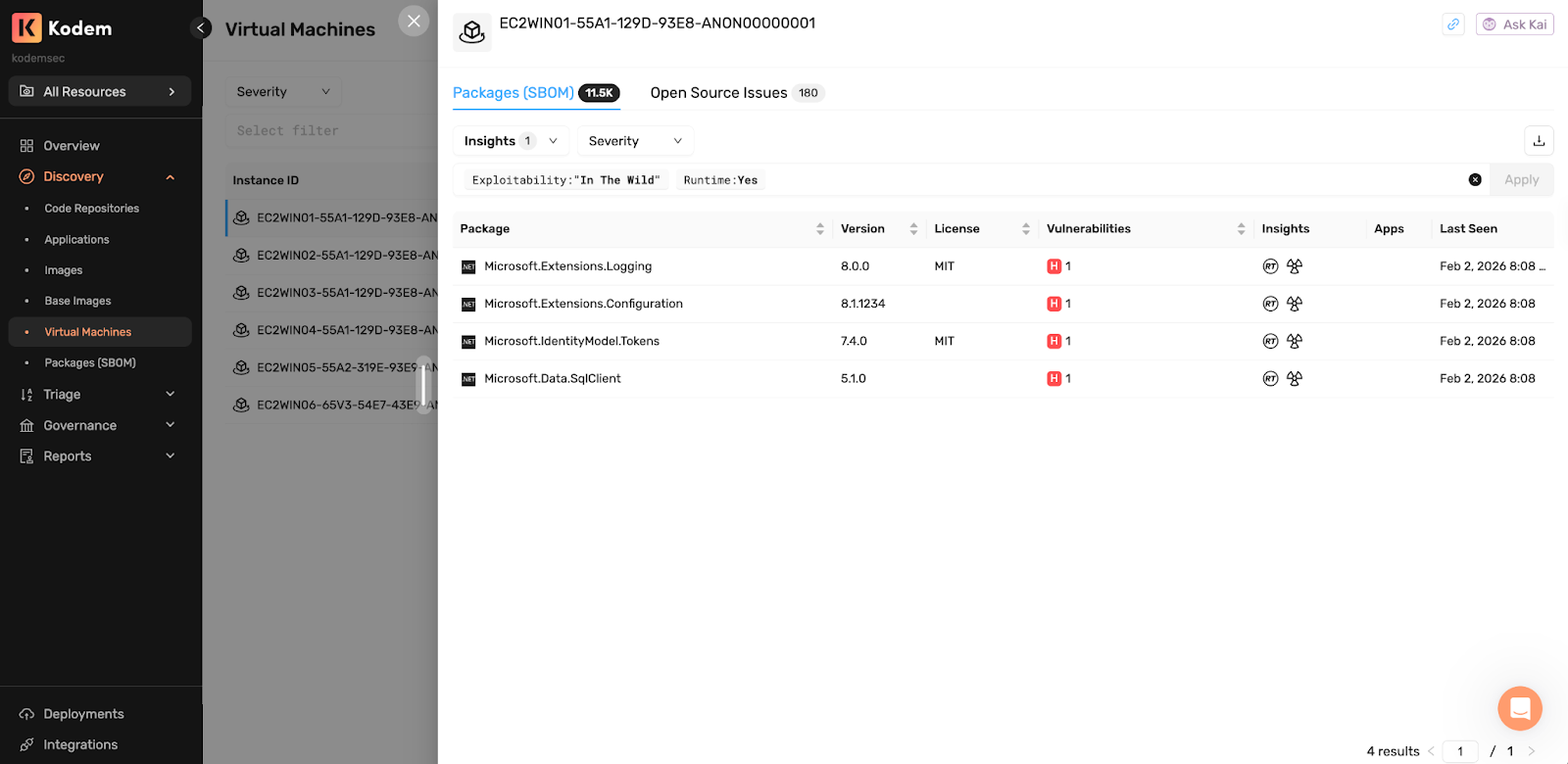Click runtime insight icon for Microsoft.Extensions.Logging
This screenshot has height=764, width=1568.
(x=1270, y=266)
